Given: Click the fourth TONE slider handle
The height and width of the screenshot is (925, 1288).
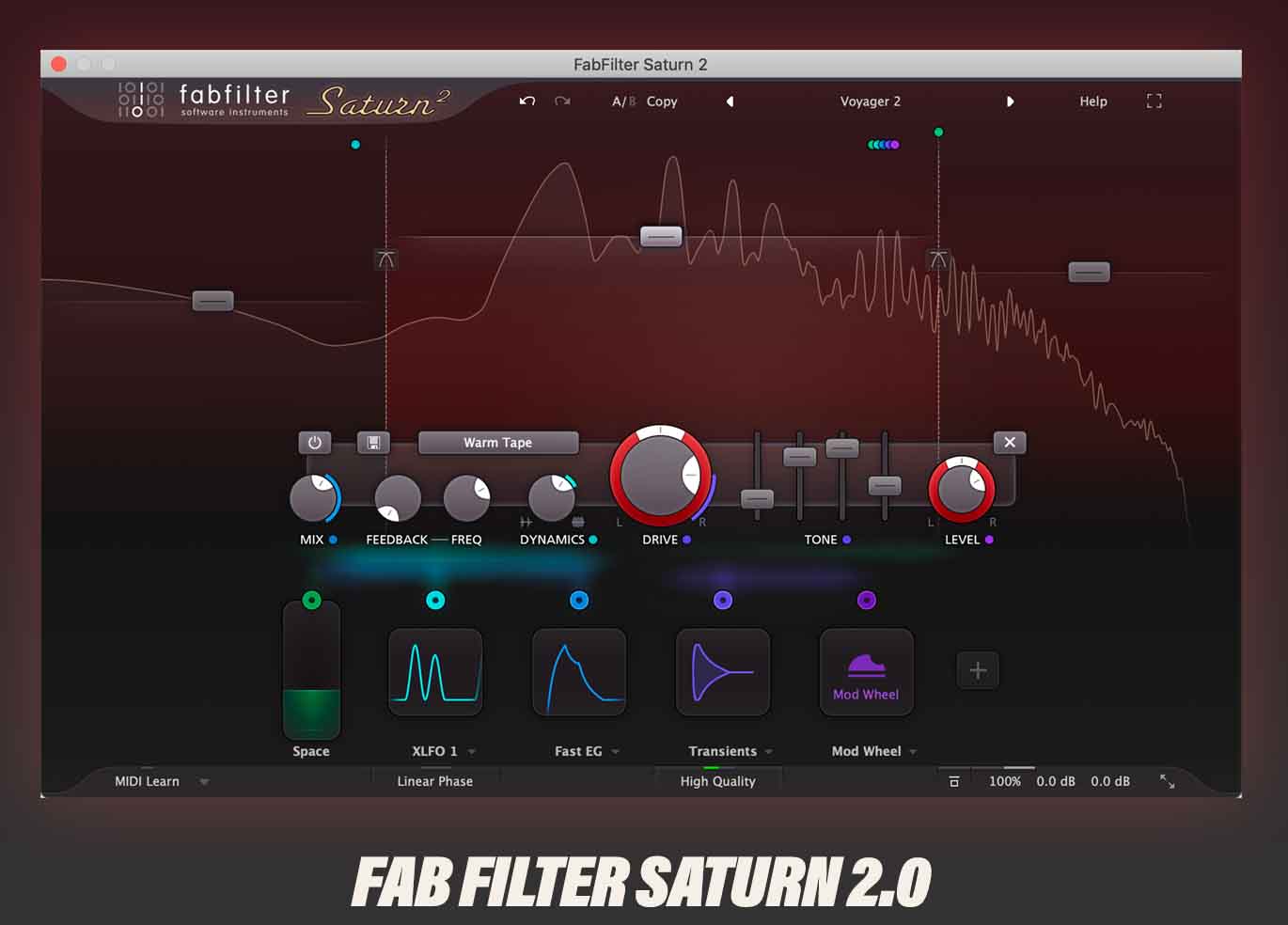Looking at the screenshot, I should (x=885, y=485).
